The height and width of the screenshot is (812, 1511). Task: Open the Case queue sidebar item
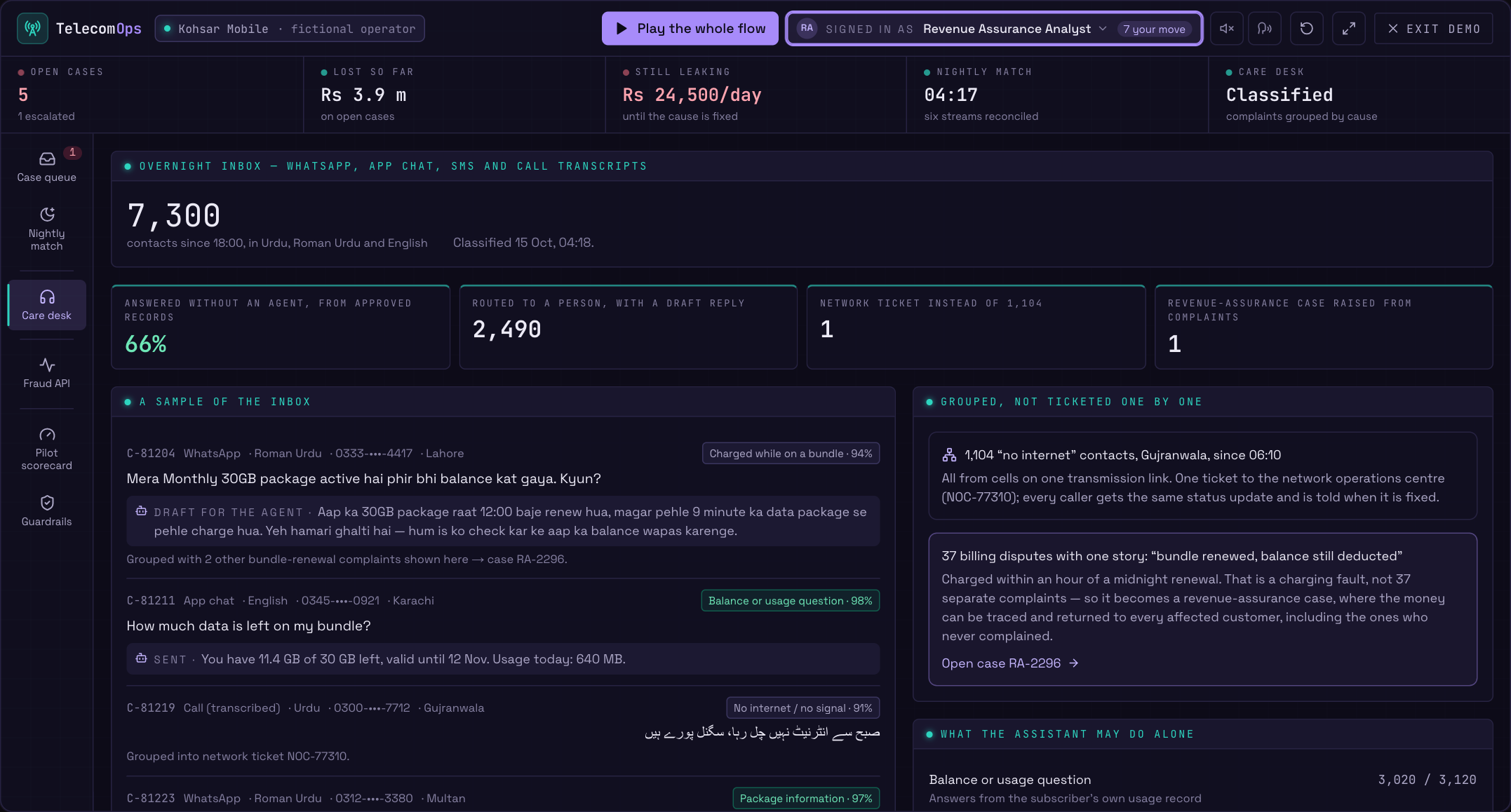click(46, 167)
